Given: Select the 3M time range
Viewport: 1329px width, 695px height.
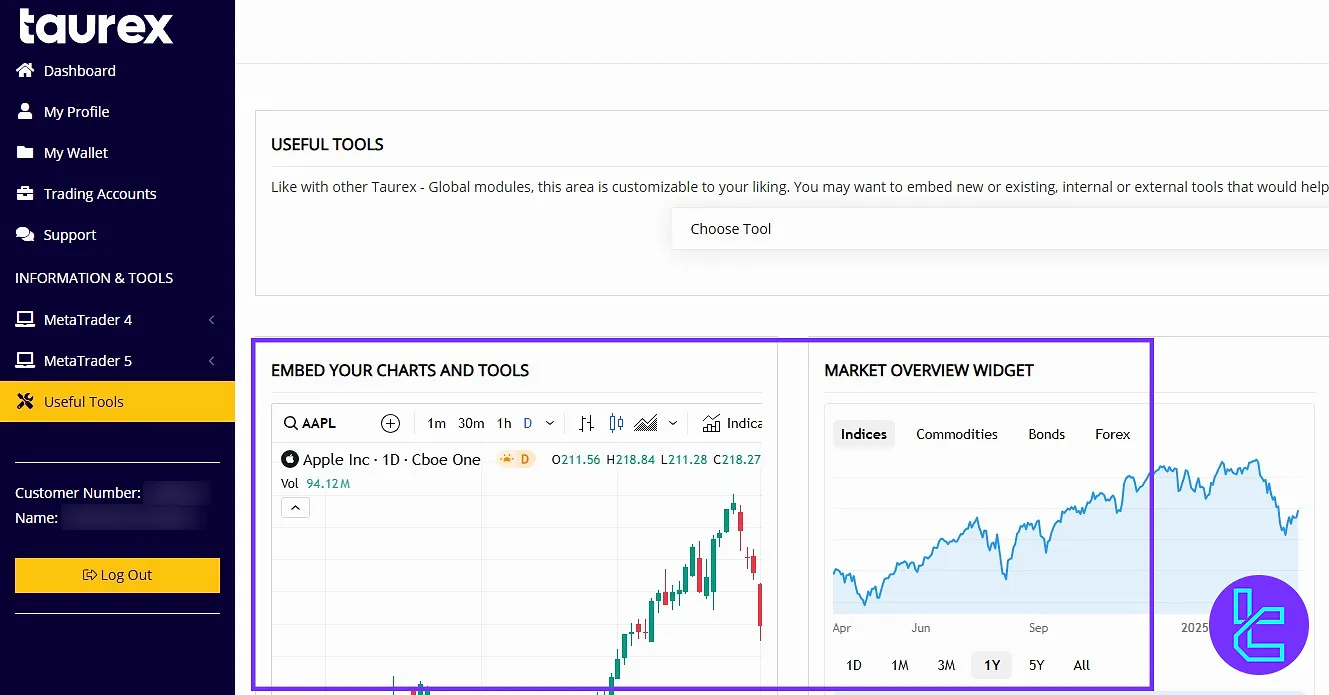Looking at the screenshot, I should [x=946, y=665].
